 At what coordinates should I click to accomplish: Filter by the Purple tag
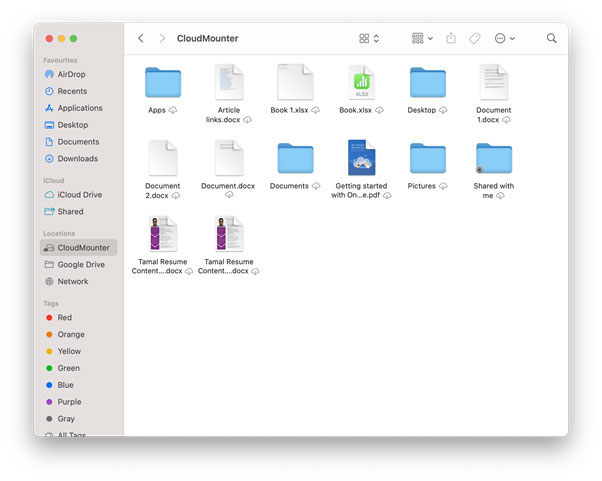click(x=70, y=402)
